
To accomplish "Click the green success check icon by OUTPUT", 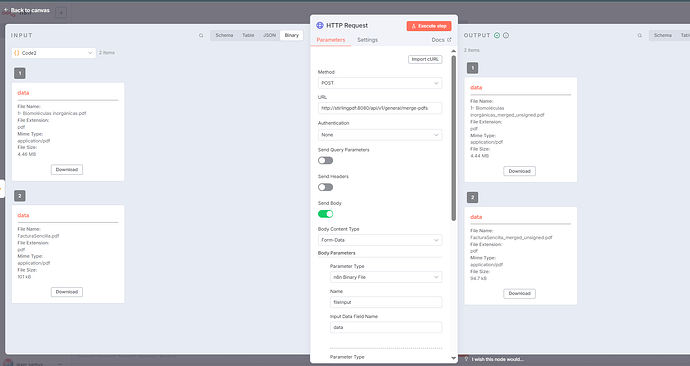I will point(497,36).
